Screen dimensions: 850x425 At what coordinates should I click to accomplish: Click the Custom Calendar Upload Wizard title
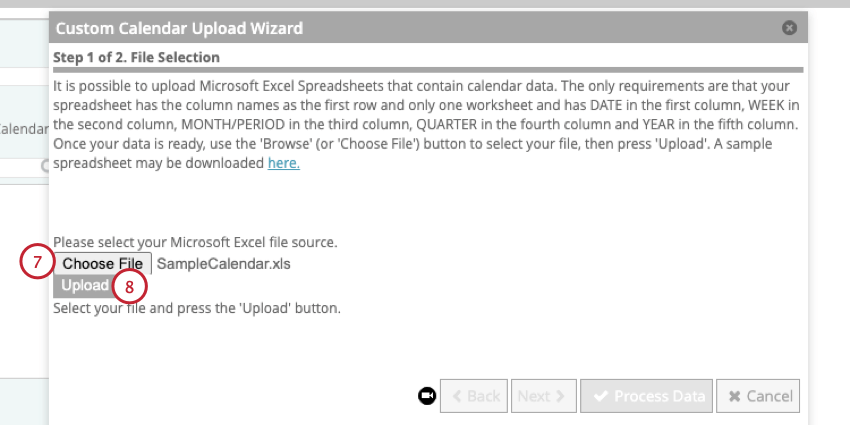(180, 29)
